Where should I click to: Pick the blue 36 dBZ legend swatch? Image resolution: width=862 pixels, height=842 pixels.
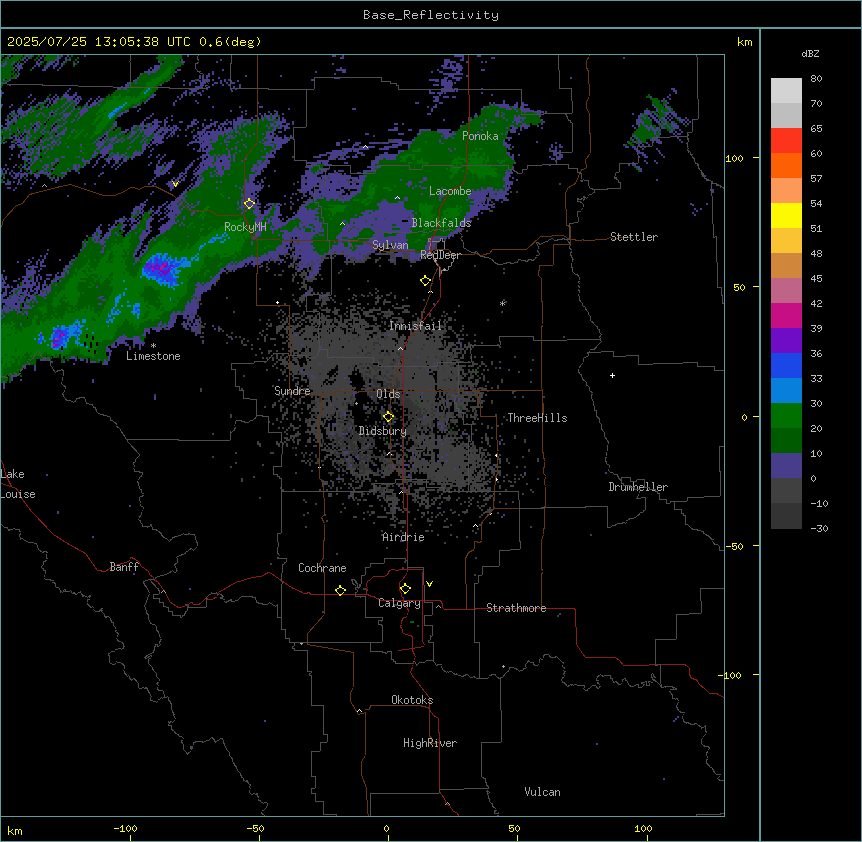click(x=786, y=365)
